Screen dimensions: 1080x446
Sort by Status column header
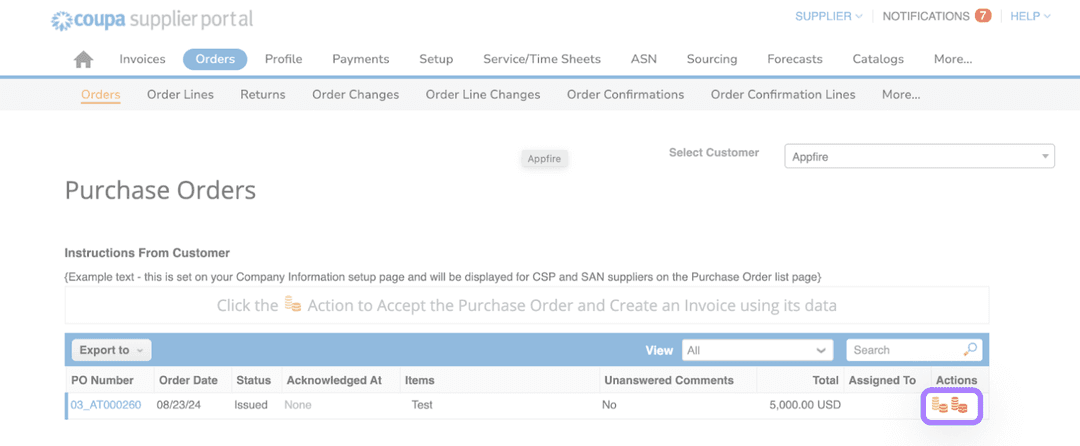pos(253,380)
